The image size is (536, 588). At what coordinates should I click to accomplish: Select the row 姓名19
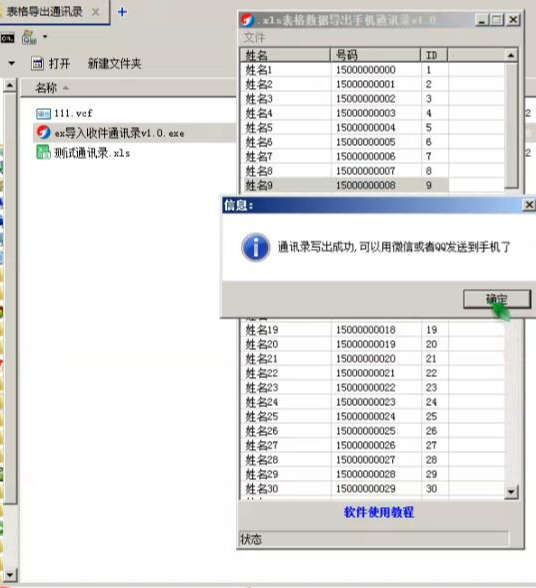[345, 330]
